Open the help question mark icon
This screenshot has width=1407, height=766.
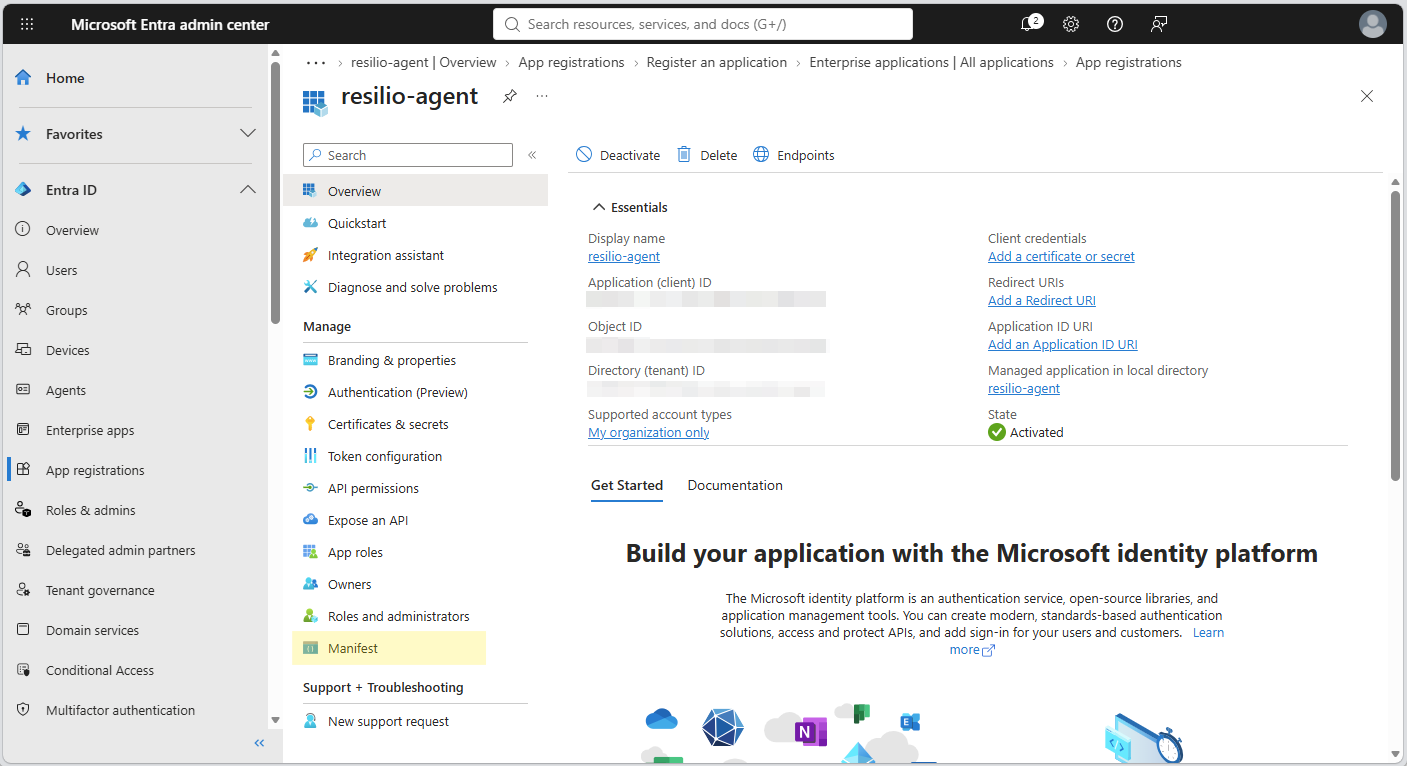[x=1115, y=24]
